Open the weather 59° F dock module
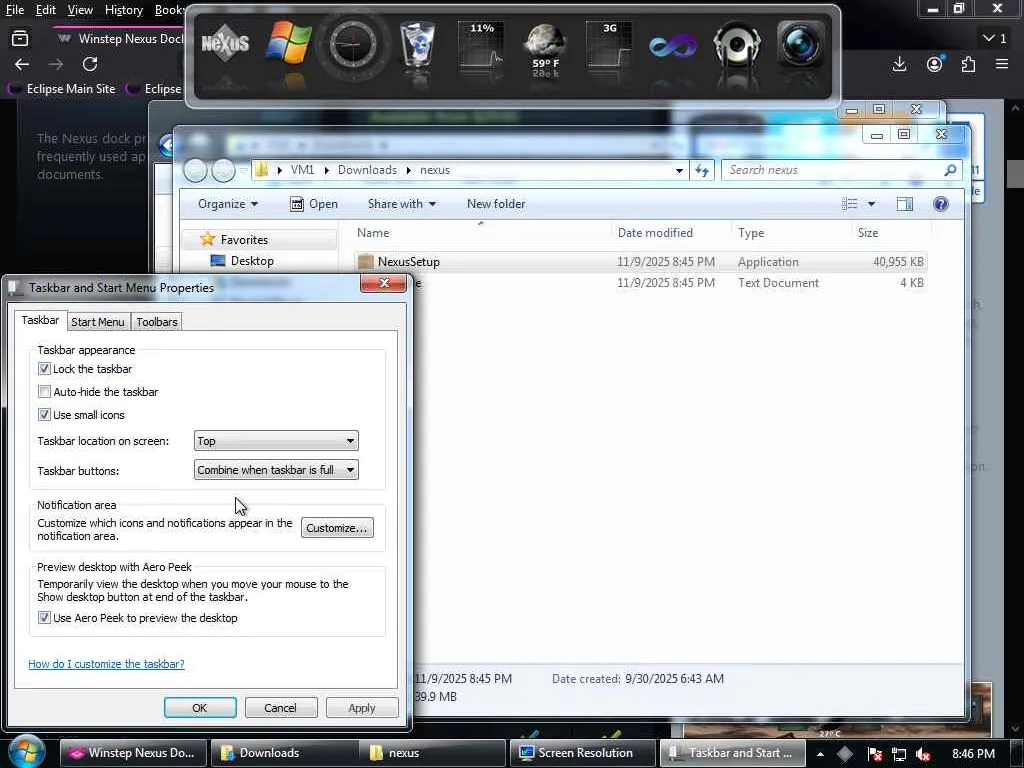Screen dimensions: 1024x768 (545, 49)
